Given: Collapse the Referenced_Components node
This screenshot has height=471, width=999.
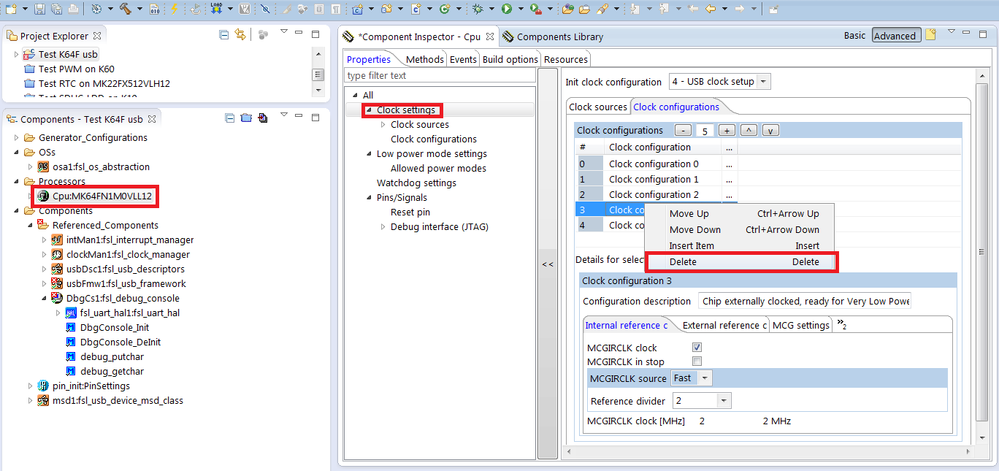Looking at the screenshot, I should click(x=30, y=225).
